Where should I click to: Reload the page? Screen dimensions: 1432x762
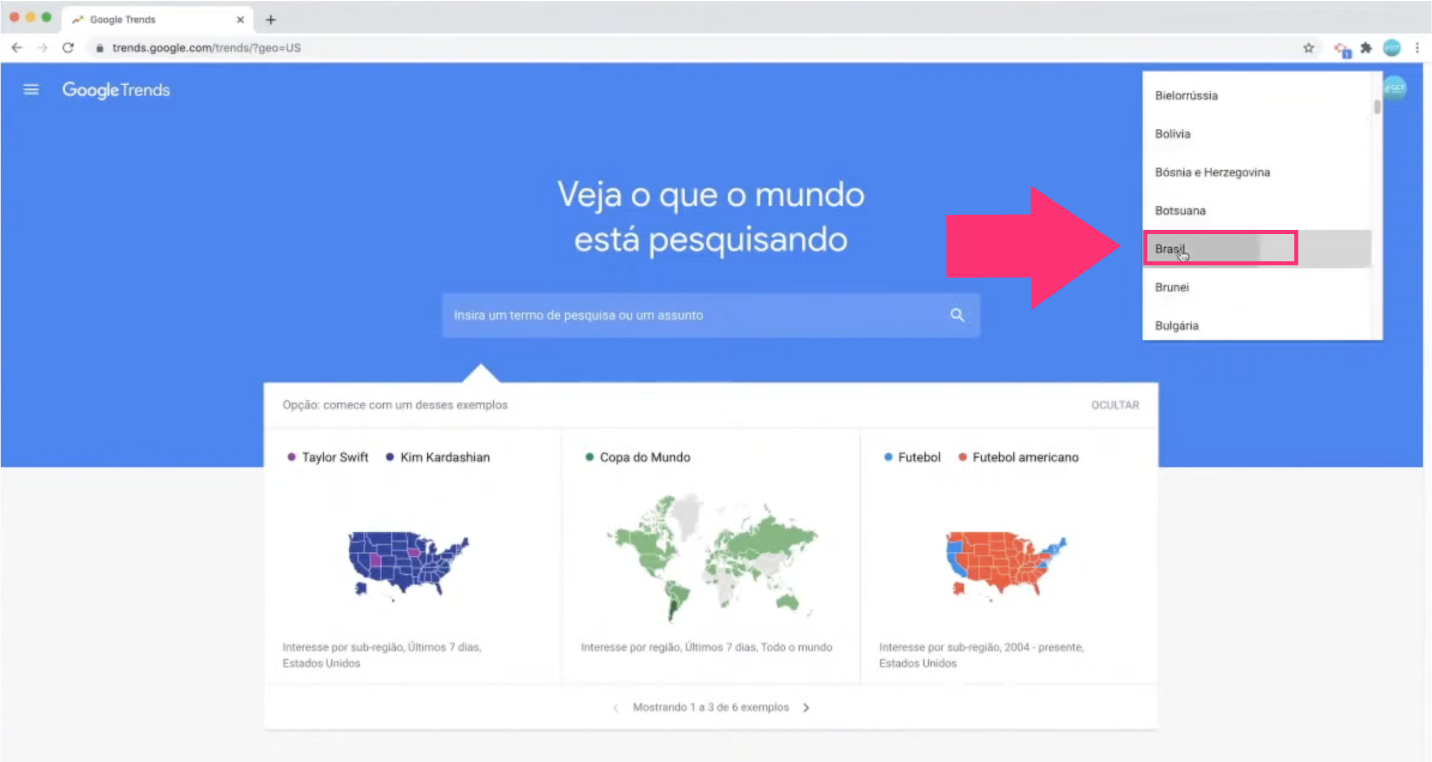(68, 47)
